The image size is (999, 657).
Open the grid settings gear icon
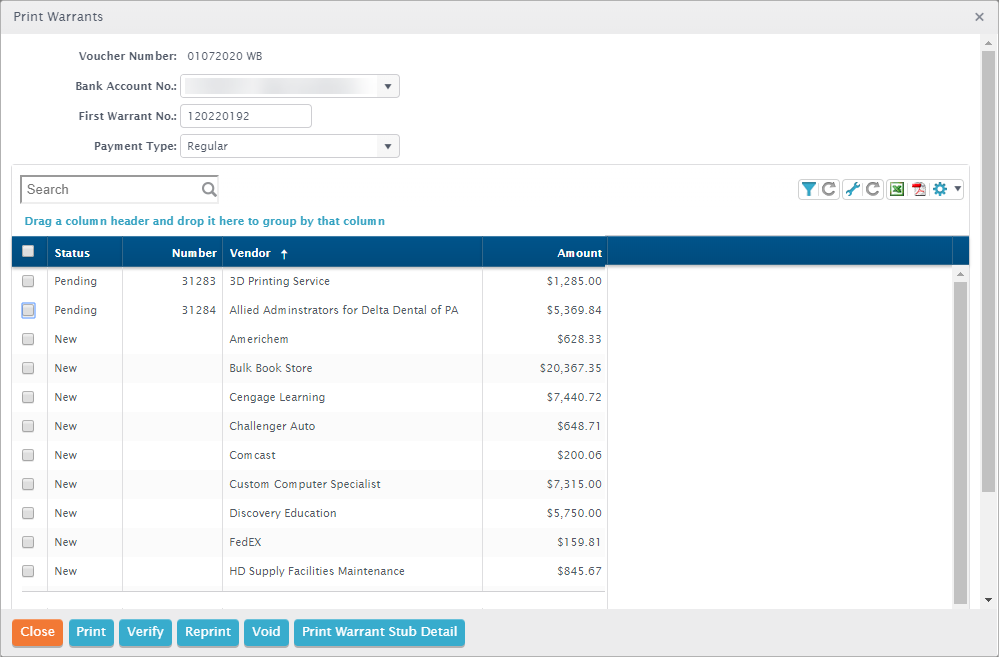click(939, 189)
